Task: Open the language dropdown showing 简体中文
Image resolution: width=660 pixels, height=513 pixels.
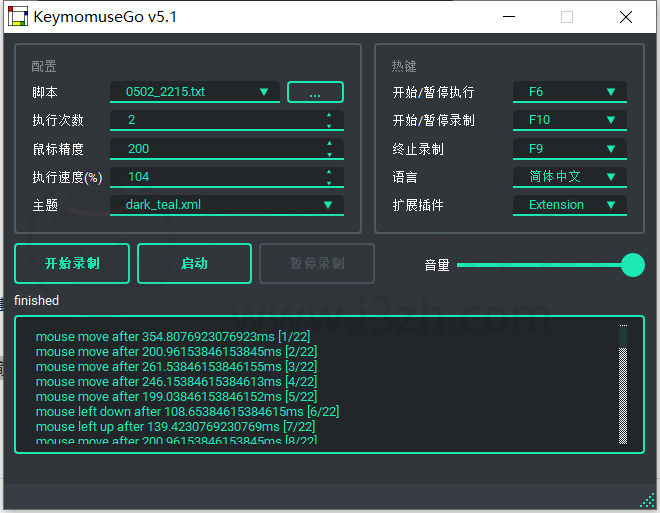Action: pos(570,177)
